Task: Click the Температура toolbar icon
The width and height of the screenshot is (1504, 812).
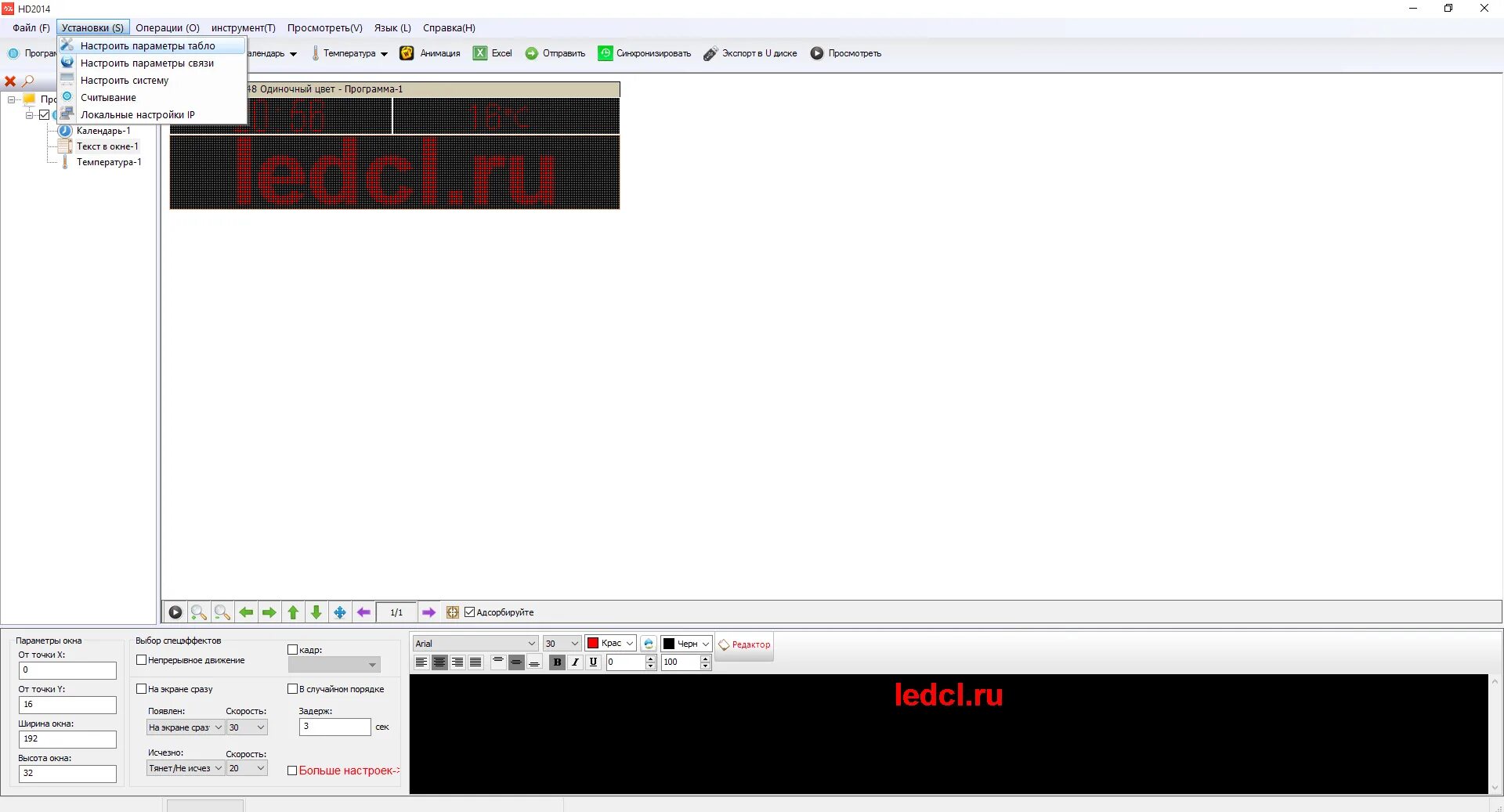Action: [x=316, y=53]
